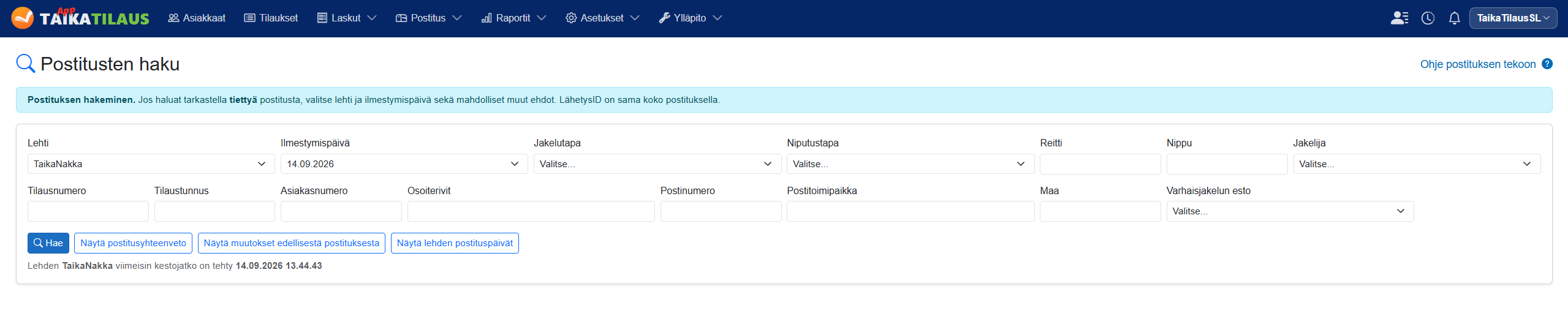Click the TaikaTilaus logo
Screen dimensions: 1568x316
80,18
